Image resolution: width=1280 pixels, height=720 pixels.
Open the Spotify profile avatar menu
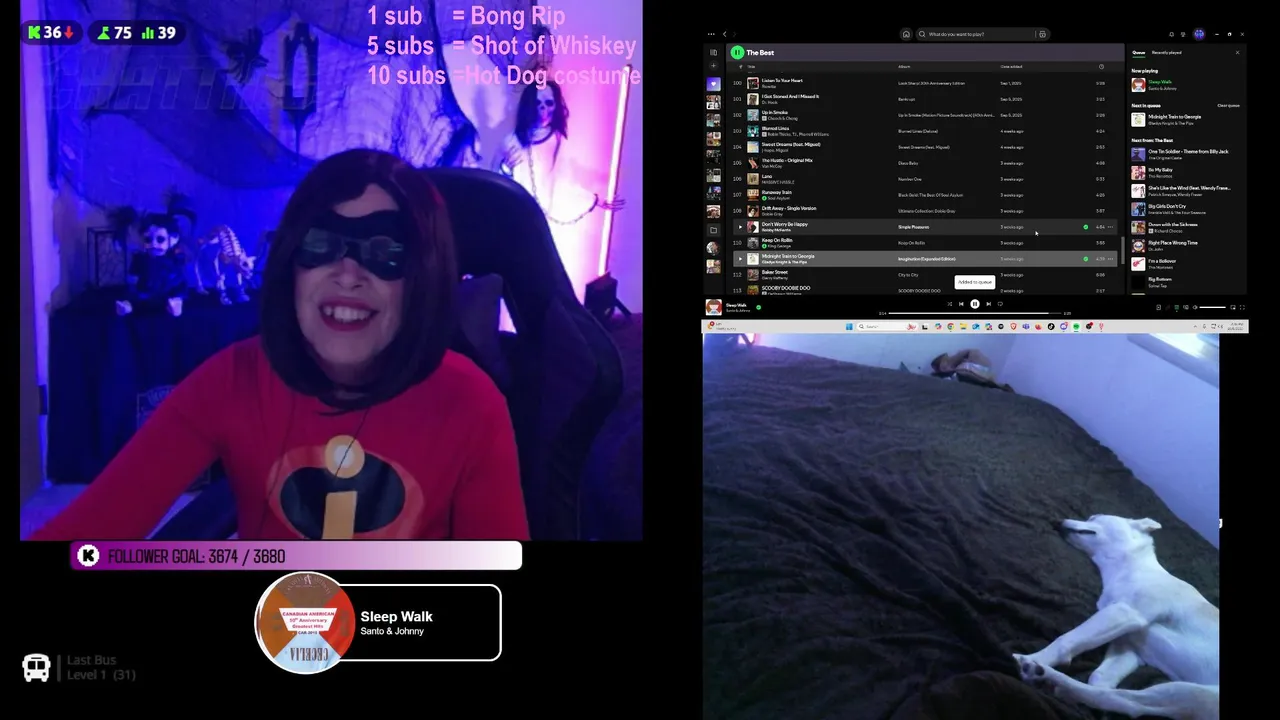[x=1199, y=34]
